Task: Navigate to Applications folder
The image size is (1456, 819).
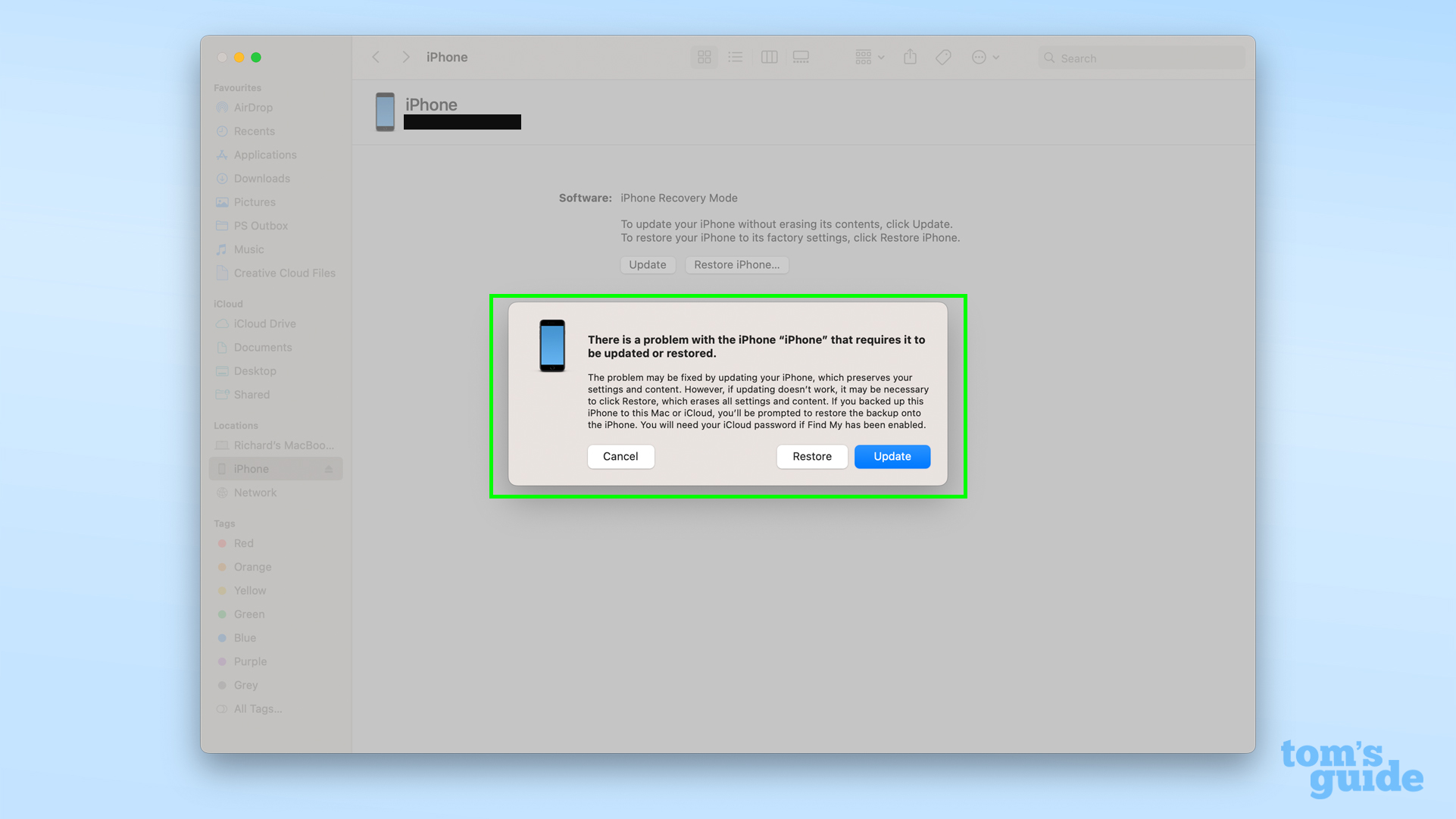Action: pos(265,154)
